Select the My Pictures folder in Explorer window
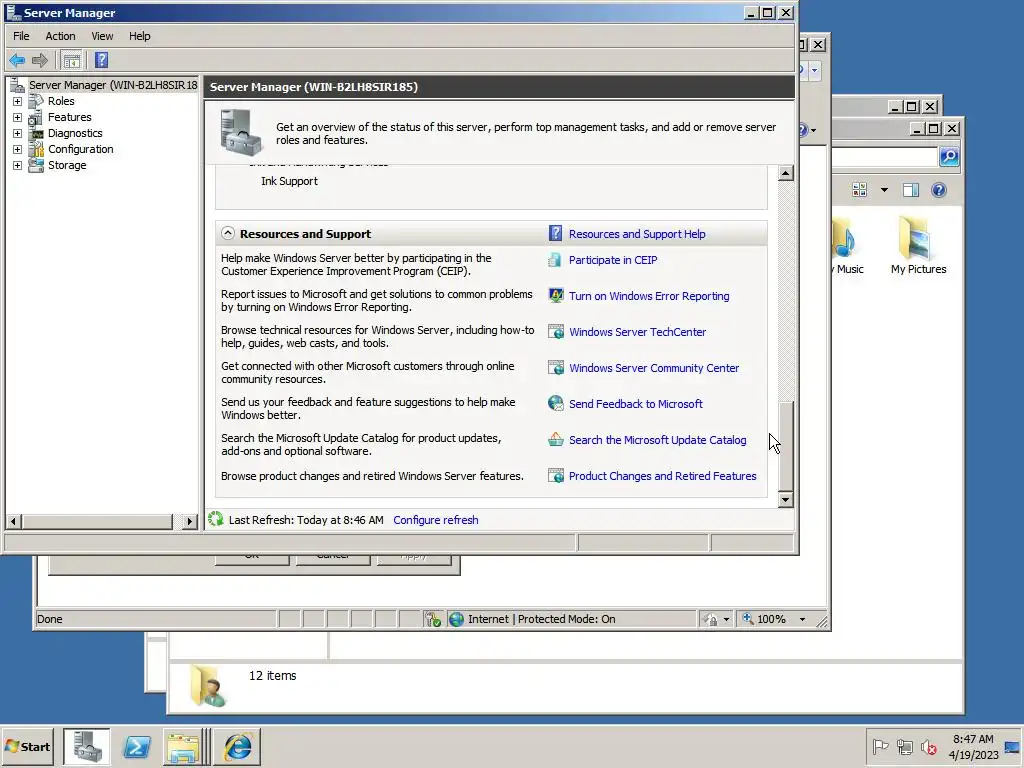 [918, 245]
